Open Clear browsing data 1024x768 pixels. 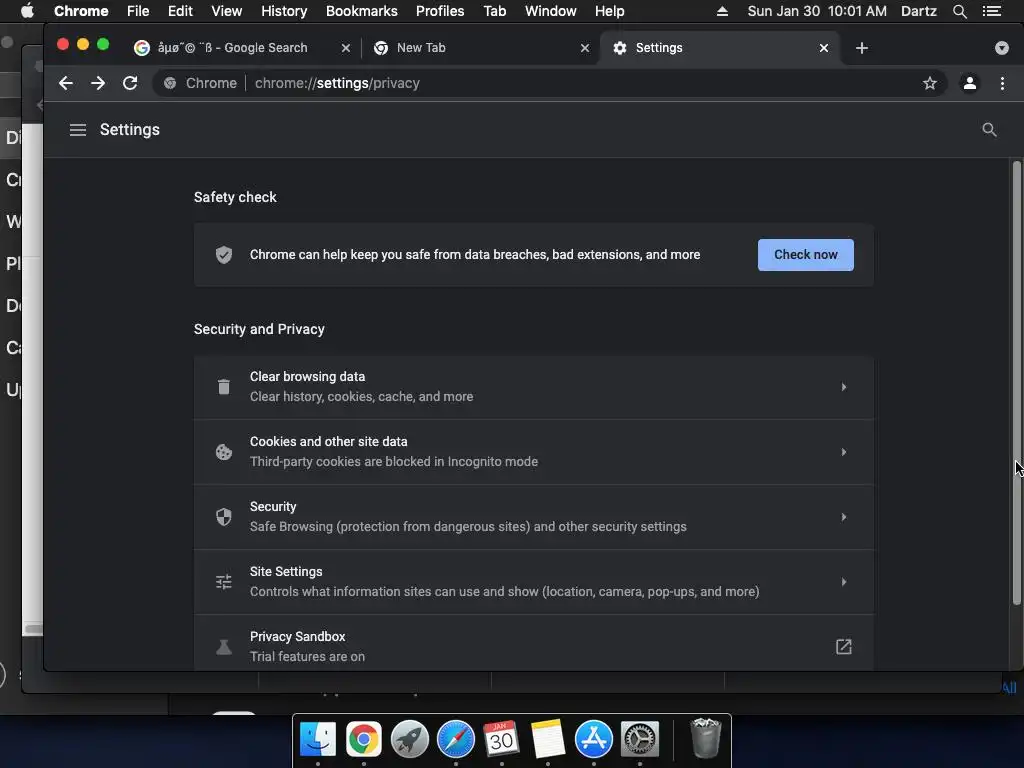tap(534, 387)
